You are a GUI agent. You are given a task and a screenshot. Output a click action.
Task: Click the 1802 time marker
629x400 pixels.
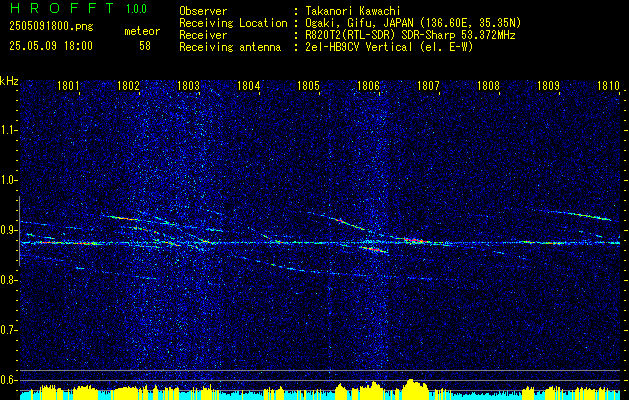128,85
